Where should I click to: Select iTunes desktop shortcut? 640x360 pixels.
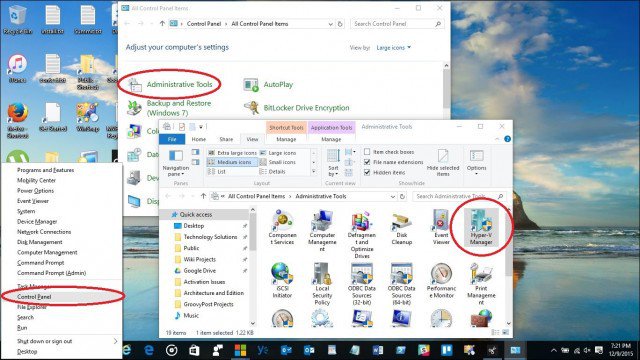click(x=17, y=68)
